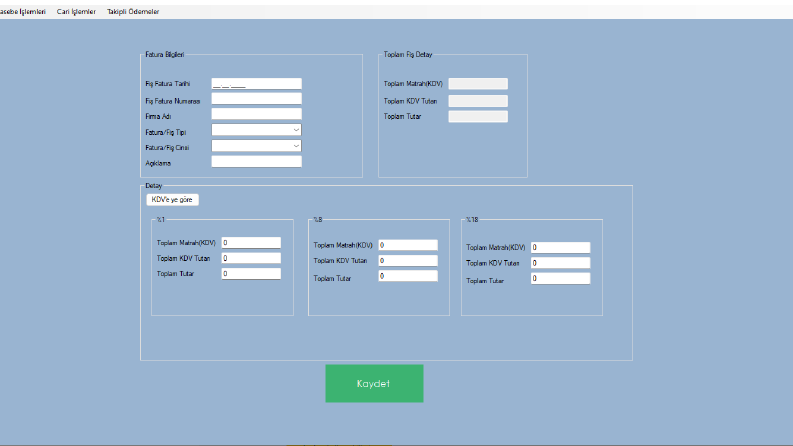
Task: Click Toplam KDV Tutarı field in %8 group
Action: click(408, 261)
